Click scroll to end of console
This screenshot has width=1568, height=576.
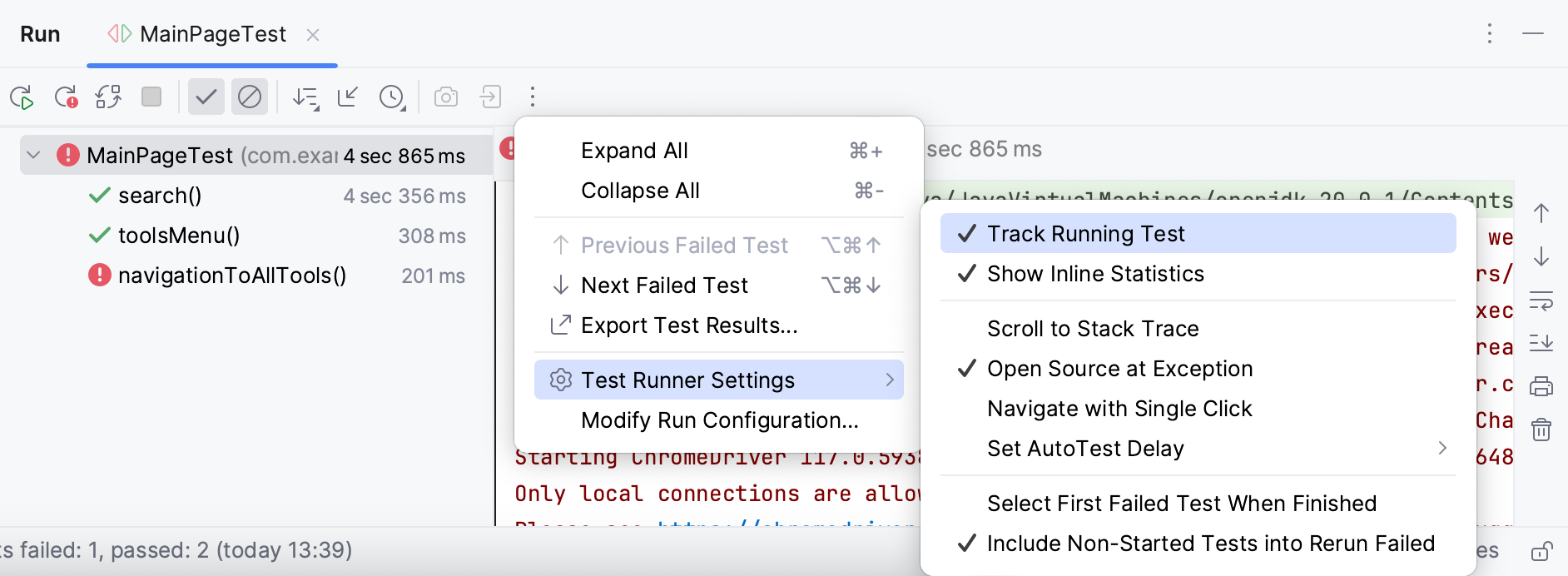pos(1541,343)
